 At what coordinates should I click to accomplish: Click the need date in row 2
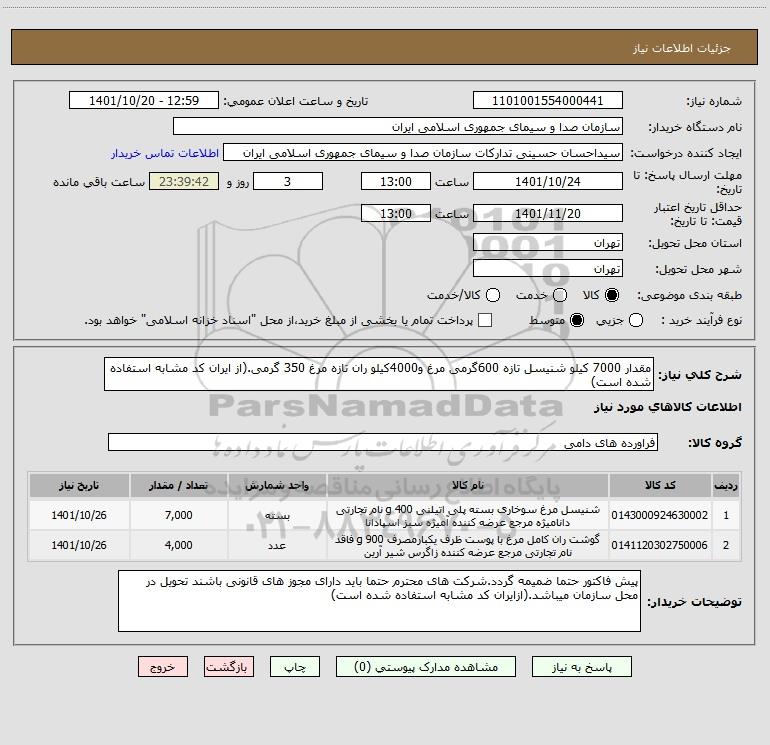click(79, 545)
